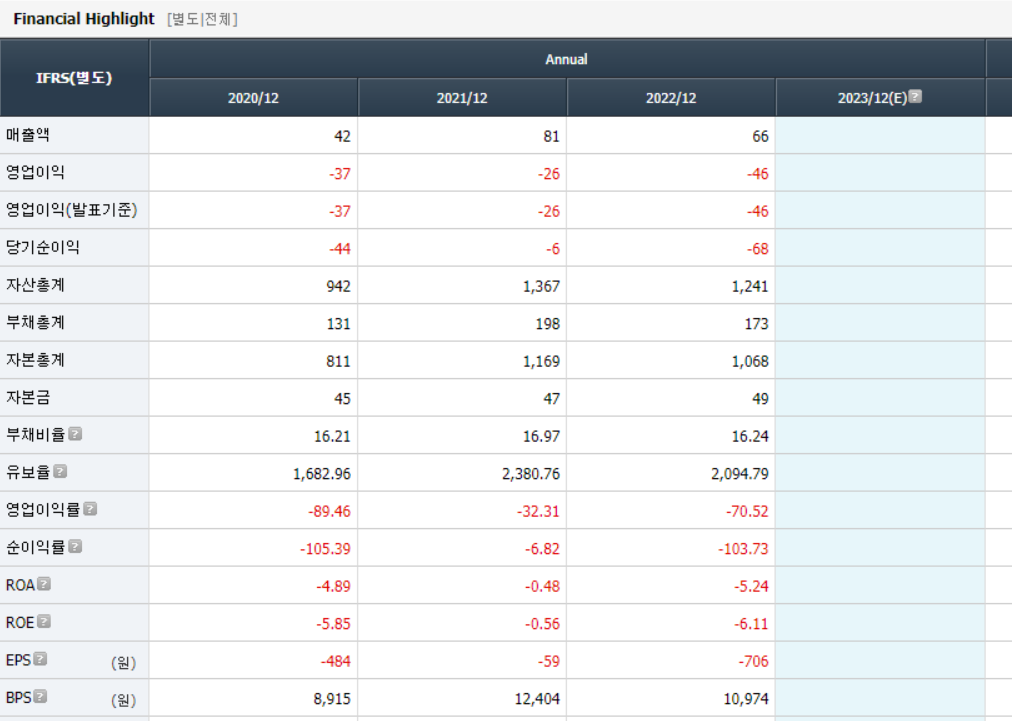Screen dimensions: 1012x721
Task: Select the 영업이익 row label
Action: tap(35, 172)
